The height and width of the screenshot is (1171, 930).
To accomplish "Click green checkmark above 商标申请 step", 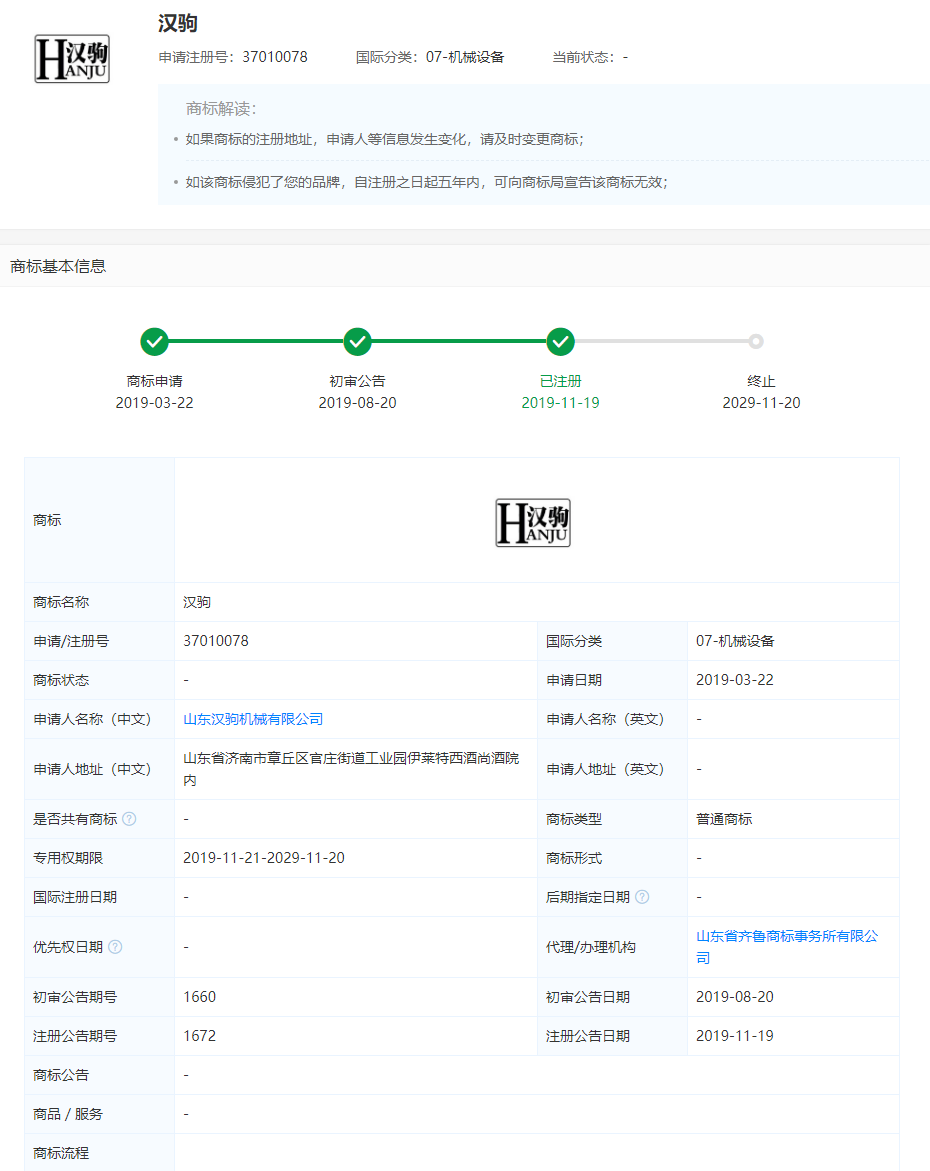I will coord(154,342).
